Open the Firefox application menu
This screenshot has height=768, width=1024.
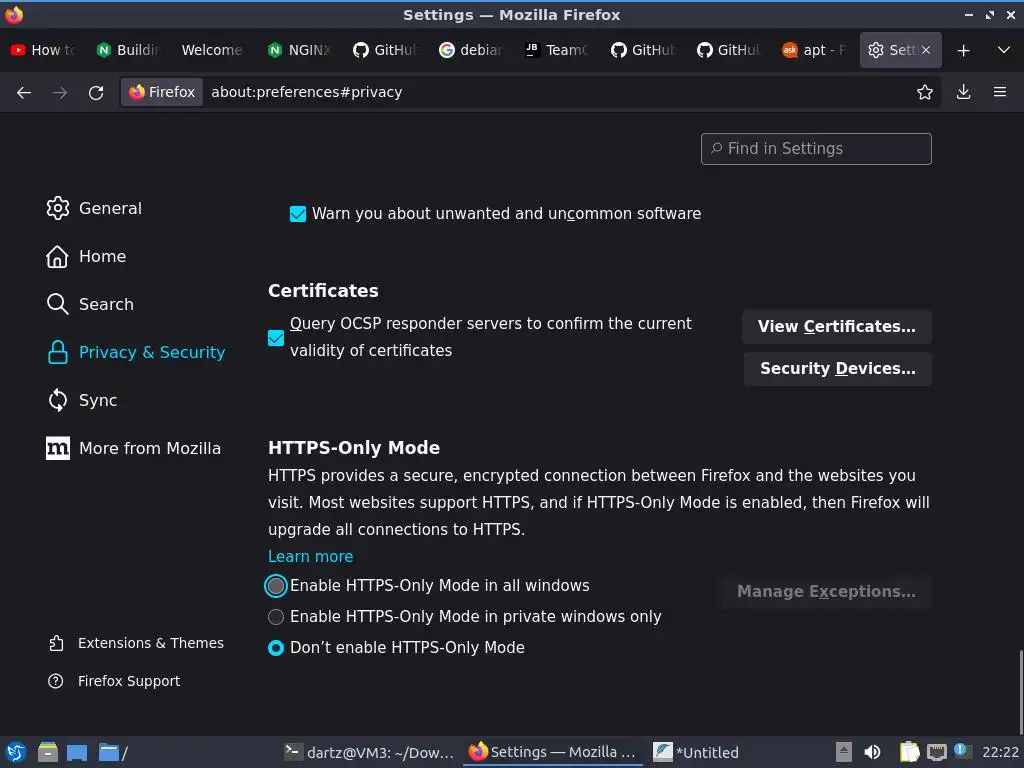click(x=999, y=92)
